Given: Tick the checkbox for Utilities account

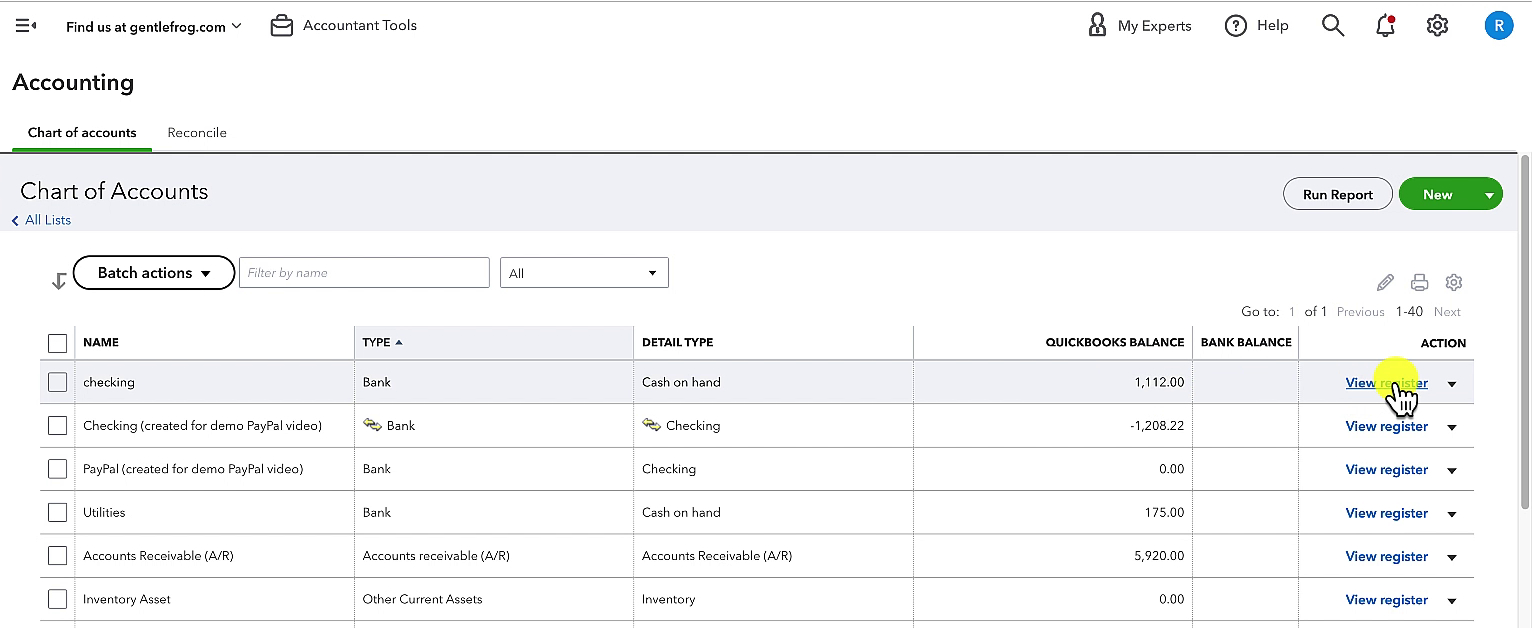Looking at the screenshot, I should tap(57, 512).
